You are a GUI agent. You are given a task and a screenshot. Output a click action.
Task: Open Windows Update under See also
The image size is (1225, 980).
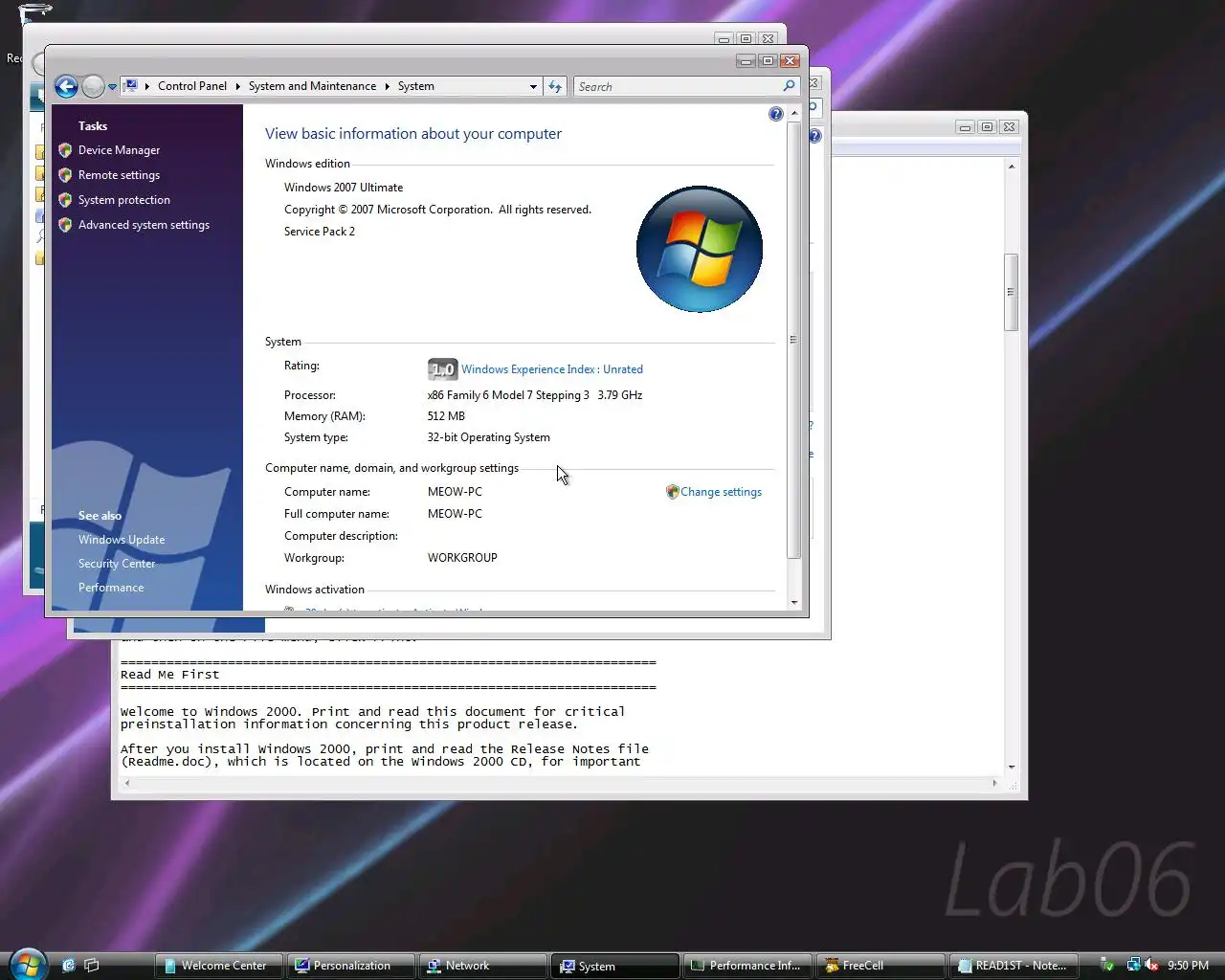tap(122, 540)
